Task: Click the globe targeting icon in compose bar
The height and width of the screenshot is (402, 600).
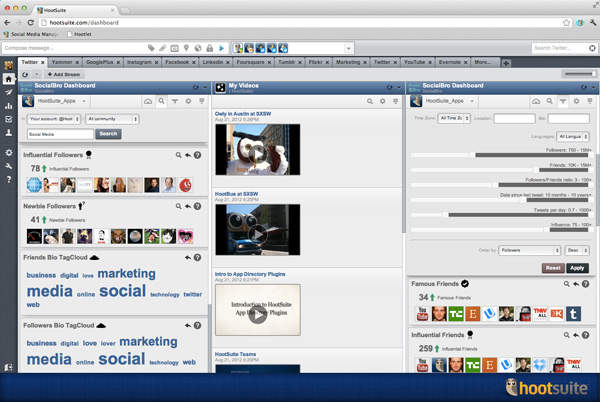Action: [x=198, y=48]
